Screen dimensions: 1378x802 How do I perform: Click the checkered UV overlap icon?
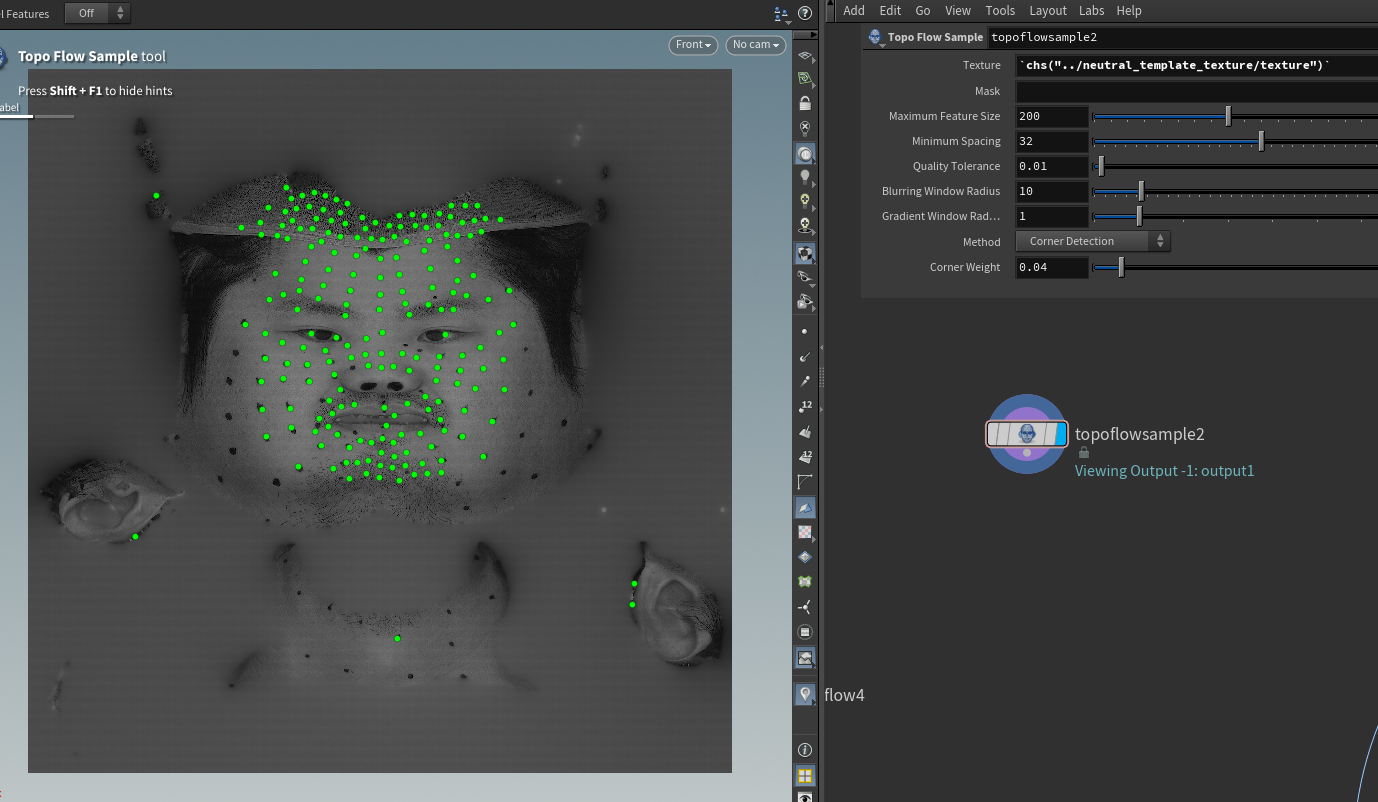point(805,532)
